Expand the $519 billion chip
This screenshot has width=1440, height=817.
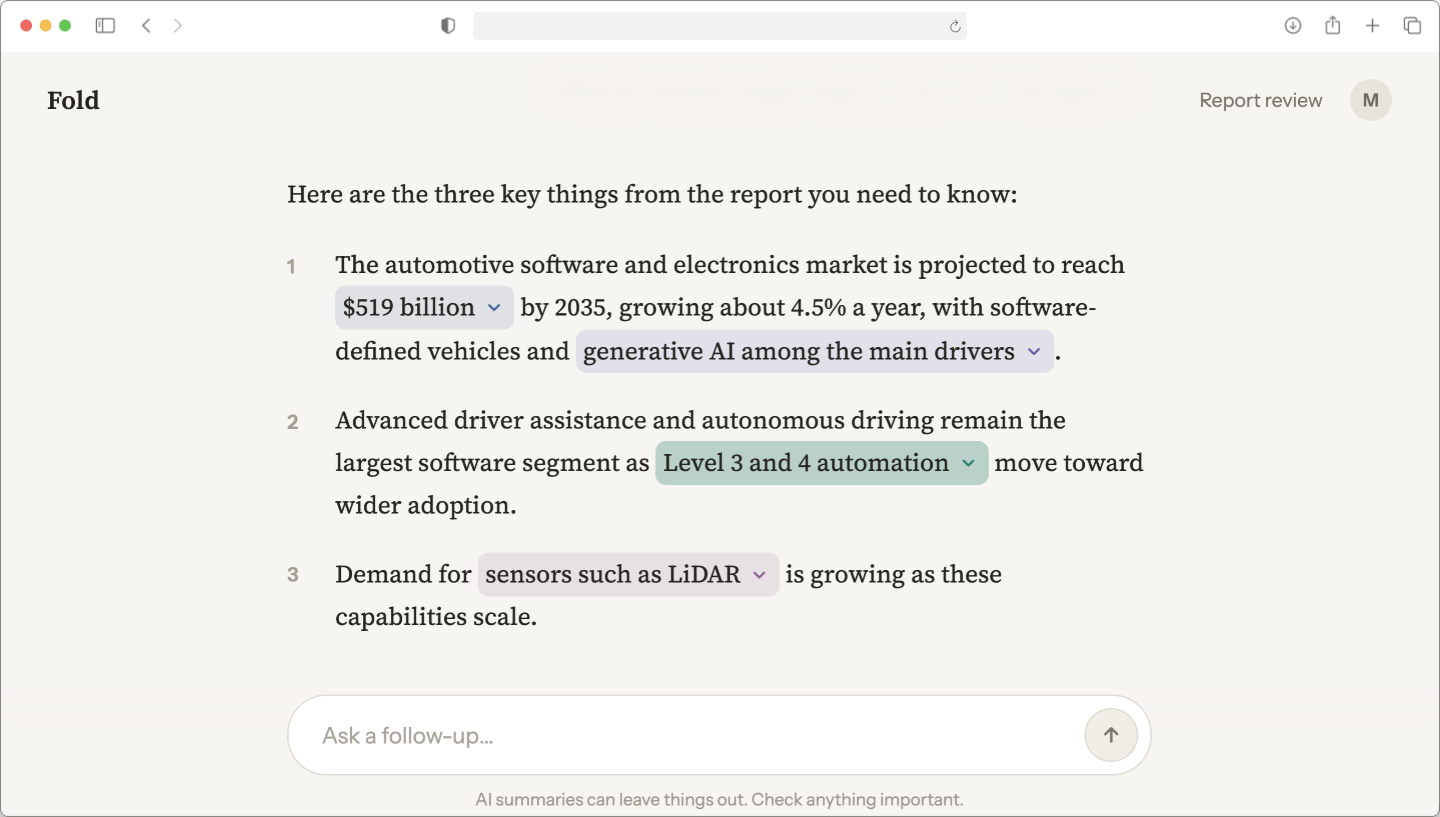424,307
